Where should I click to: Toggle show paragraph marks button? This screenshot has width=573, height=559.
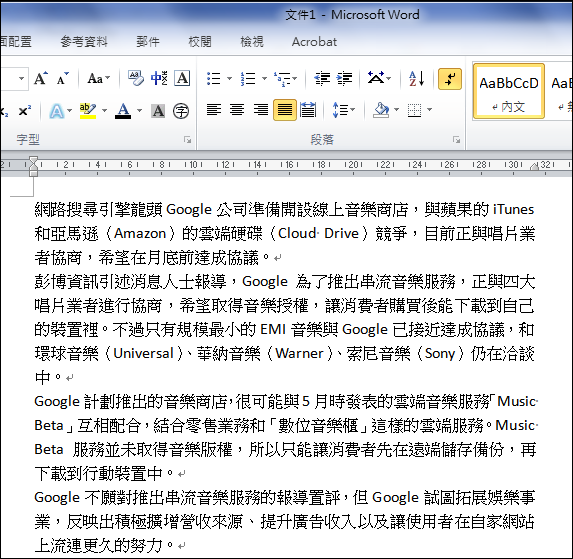450,79
